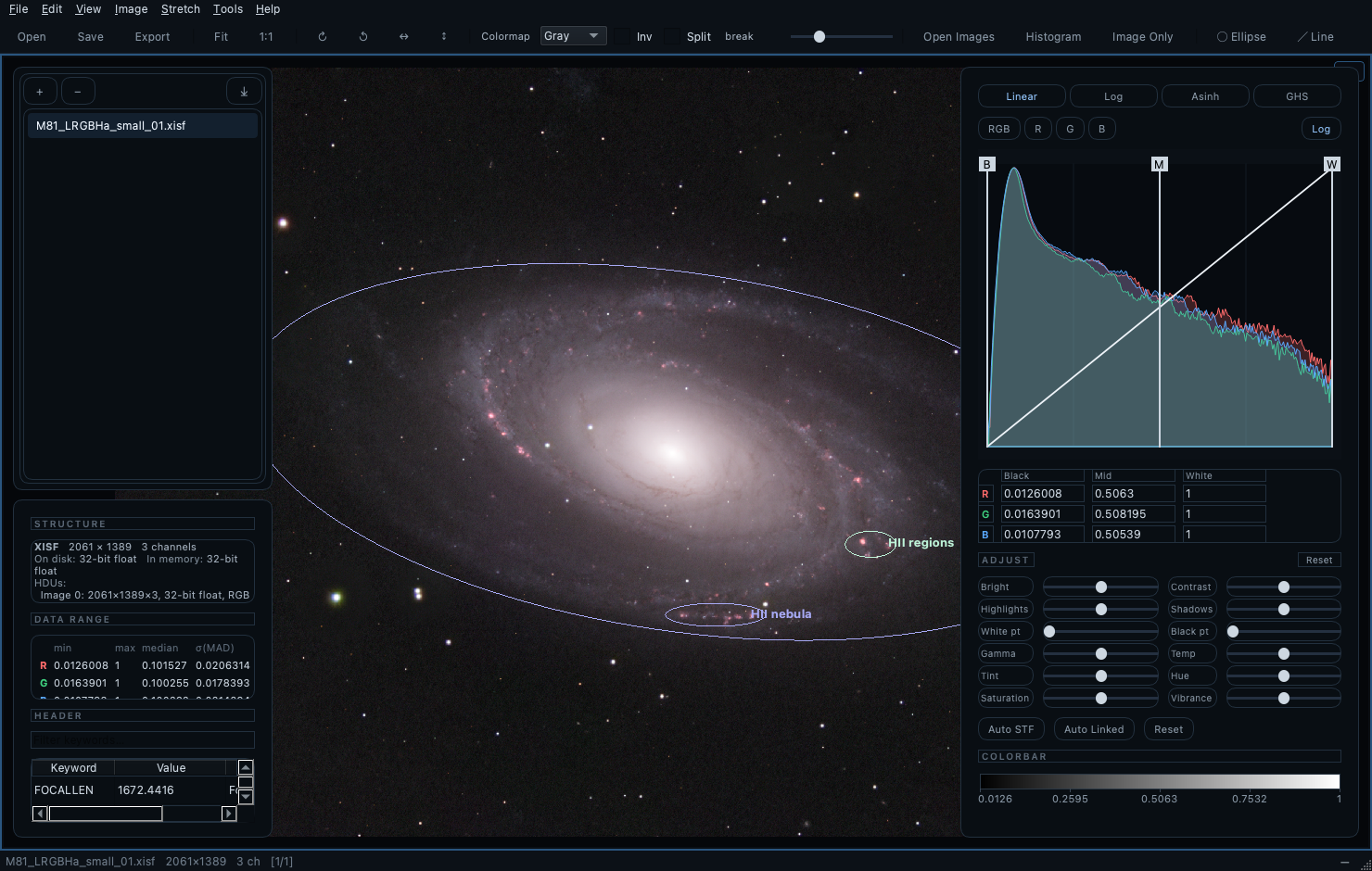Click the Gamma slider
The image size is (1372, 871).
[x=1100, y=653]
